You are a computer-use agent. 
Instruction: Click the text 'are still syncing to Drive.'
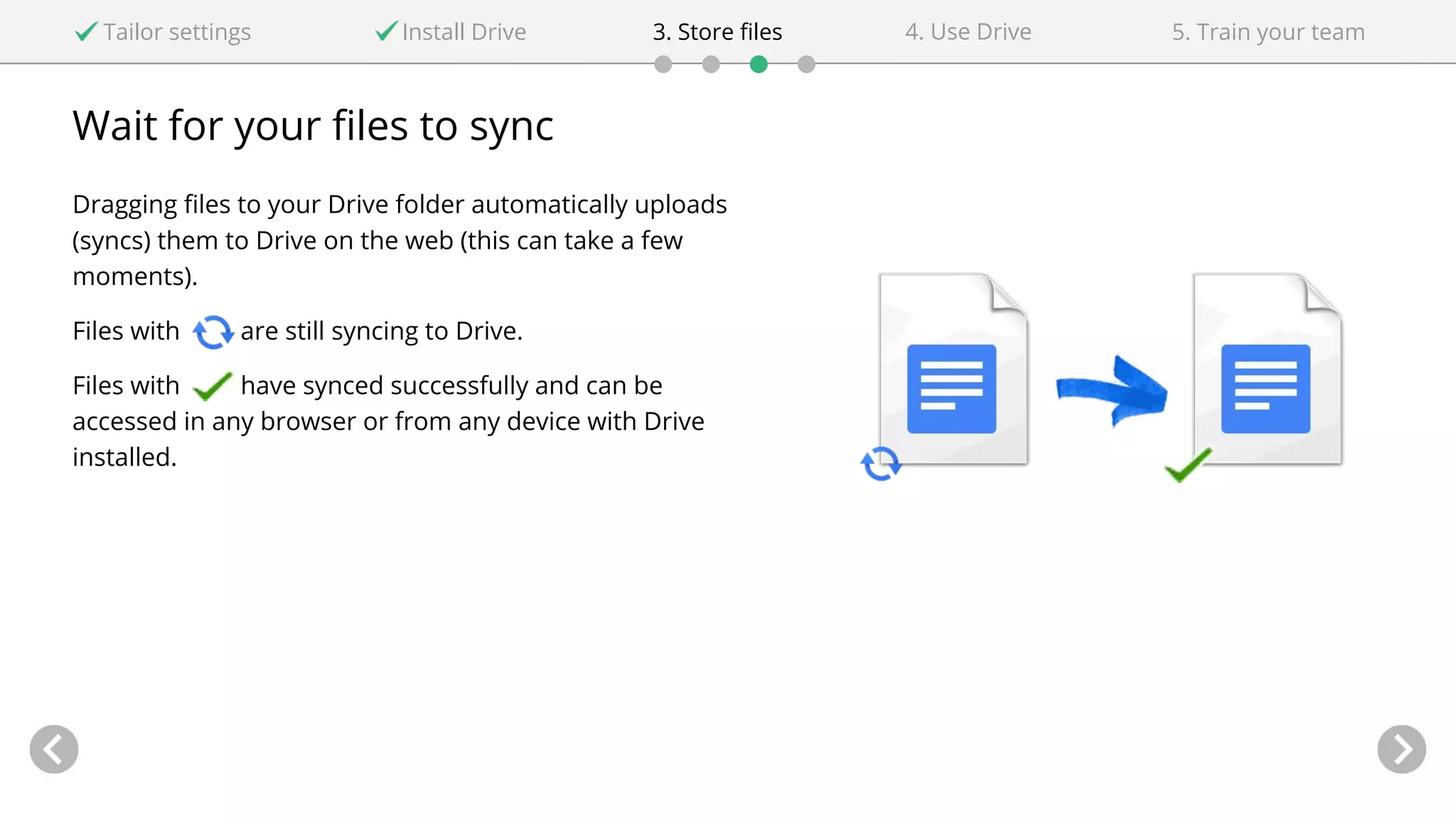(x=382, y=331)
